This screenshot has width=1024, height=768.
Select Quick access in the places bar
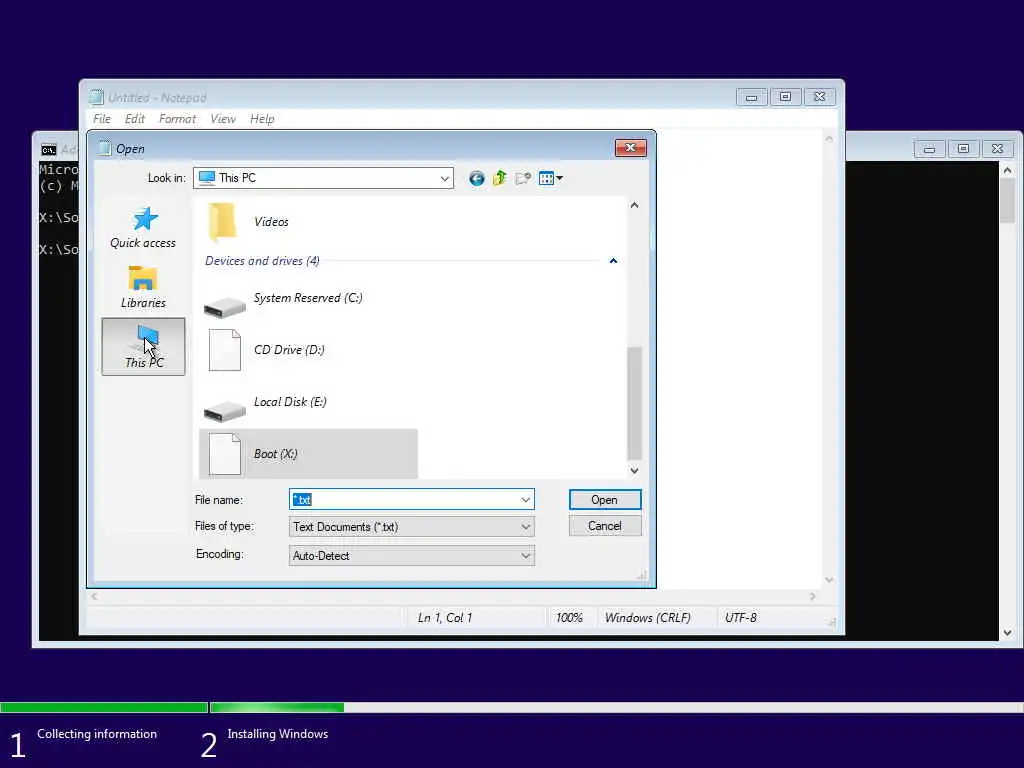click(x=143, y=228)
